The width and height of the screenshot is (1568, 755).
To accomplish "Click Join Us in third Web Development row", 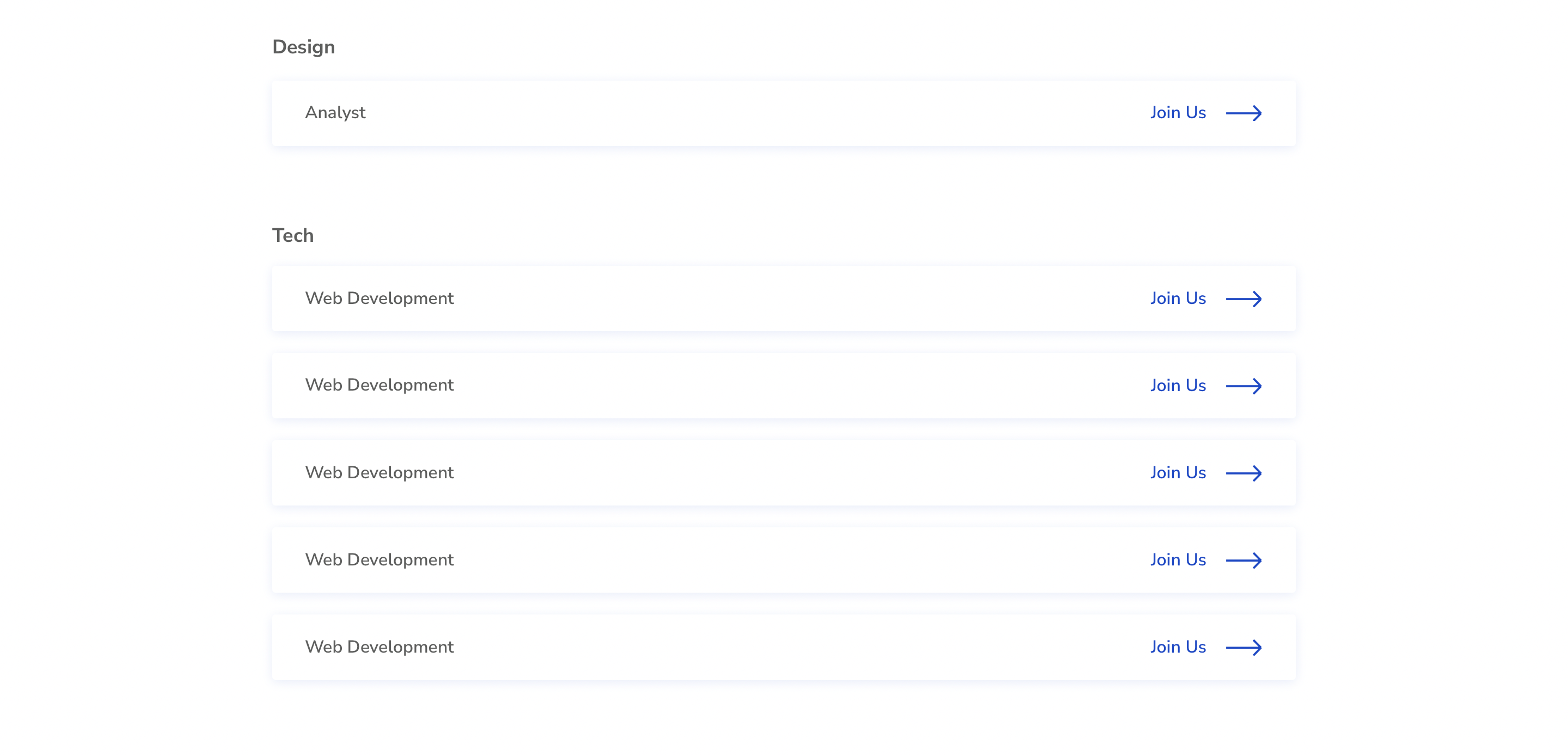I will coord(1178,472).
